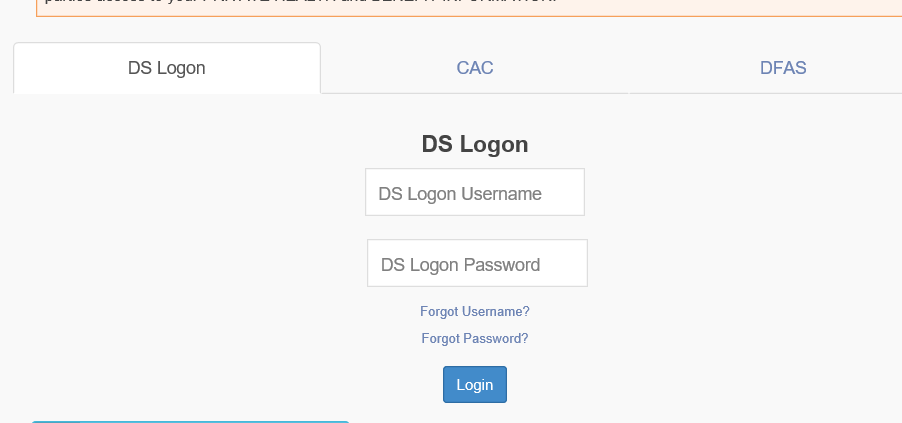Recover a forgotten DS Logon username
The width and height of the screenshot is (902, 423).
click(x=475, y=312)
